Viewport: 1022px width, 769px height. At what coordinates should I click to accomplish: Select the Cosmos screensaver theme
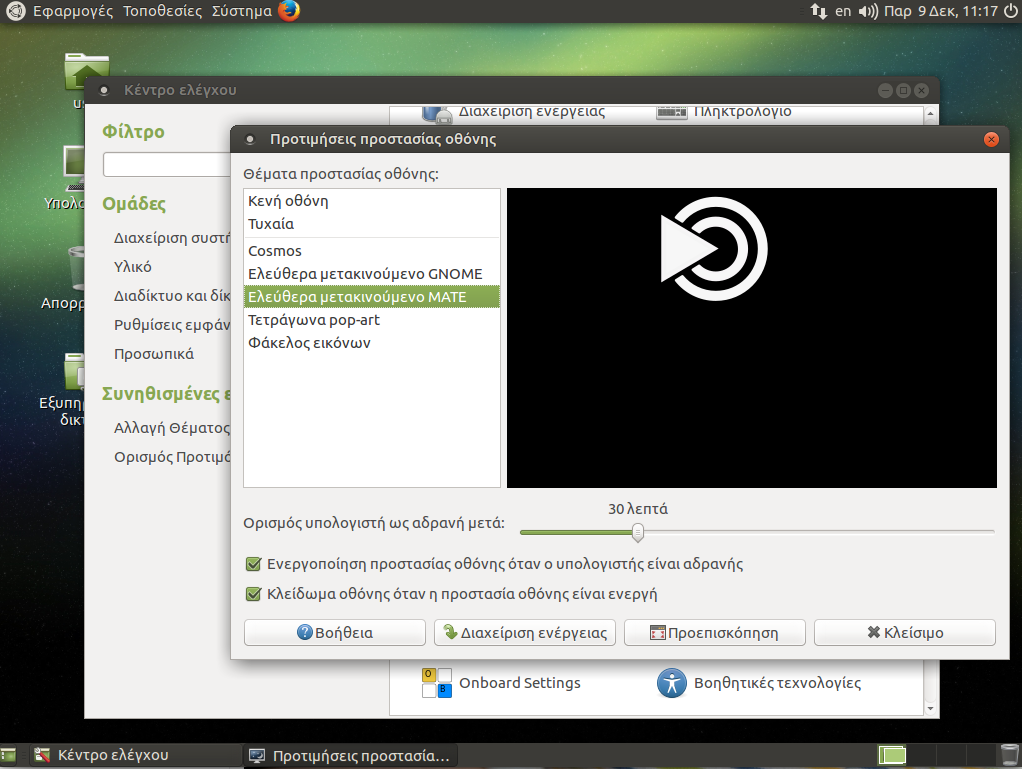tap(275, 251)
